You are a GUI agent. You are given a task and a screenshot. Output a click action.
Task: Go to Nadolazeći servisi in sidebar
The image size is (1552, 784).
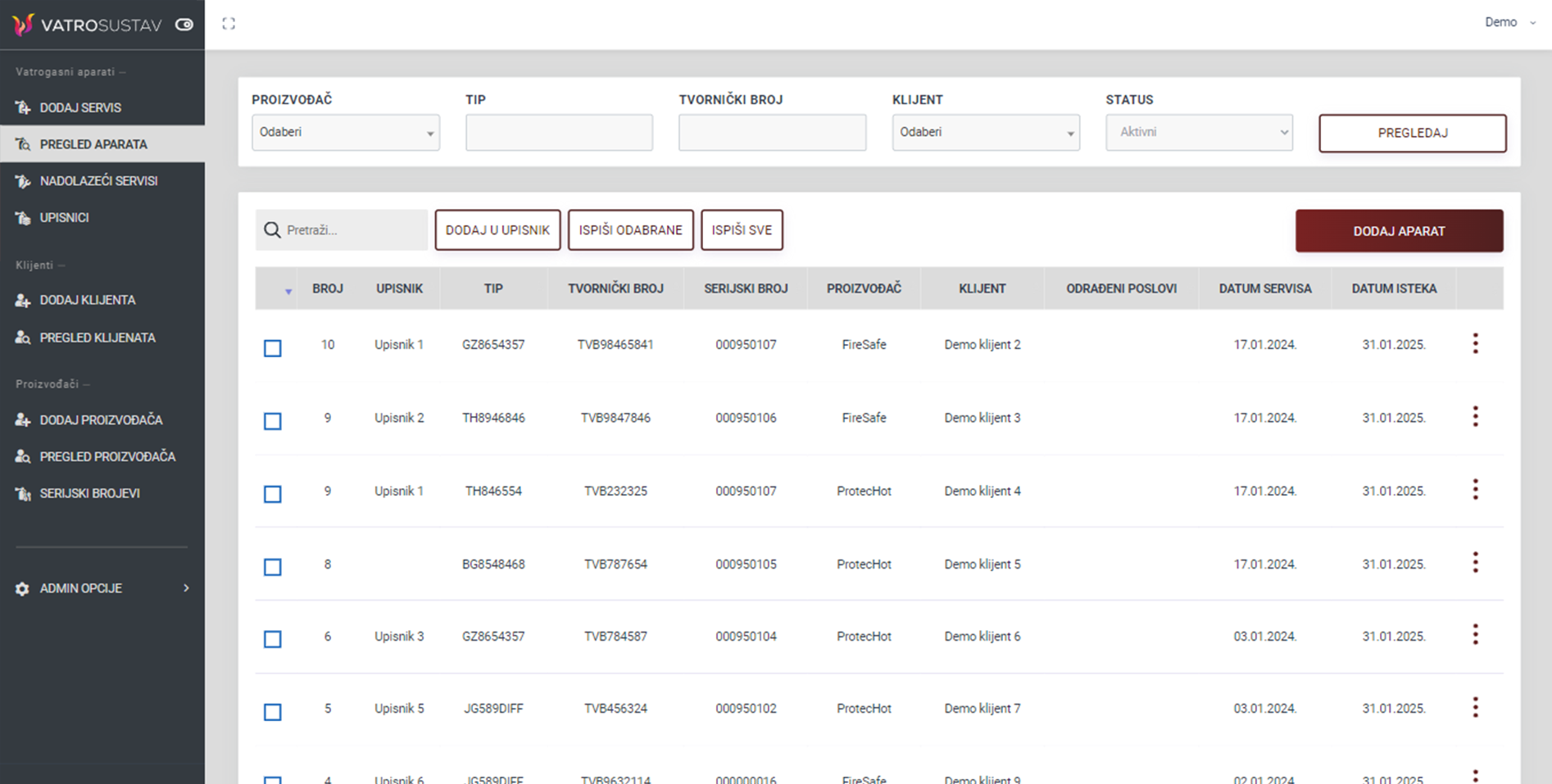pyautogui.click(x=98, y=181)
